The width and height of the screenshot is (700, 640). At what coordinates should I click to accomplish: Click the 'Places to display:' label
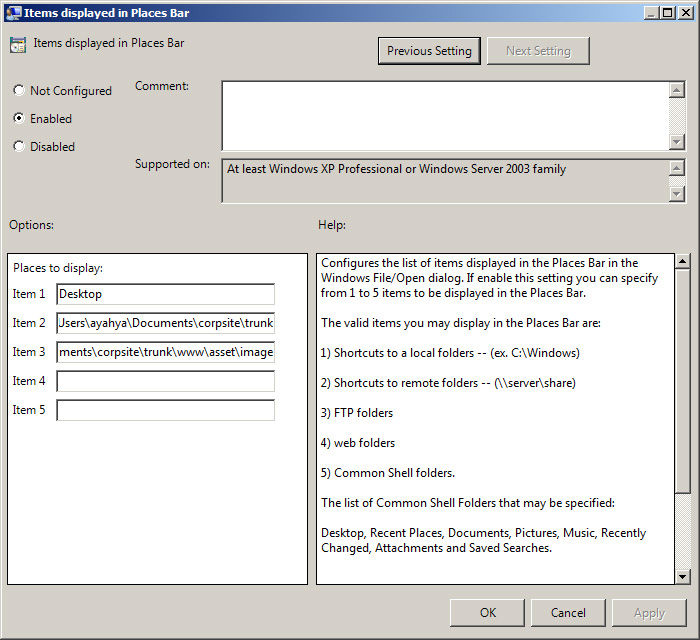click(58, 268)
